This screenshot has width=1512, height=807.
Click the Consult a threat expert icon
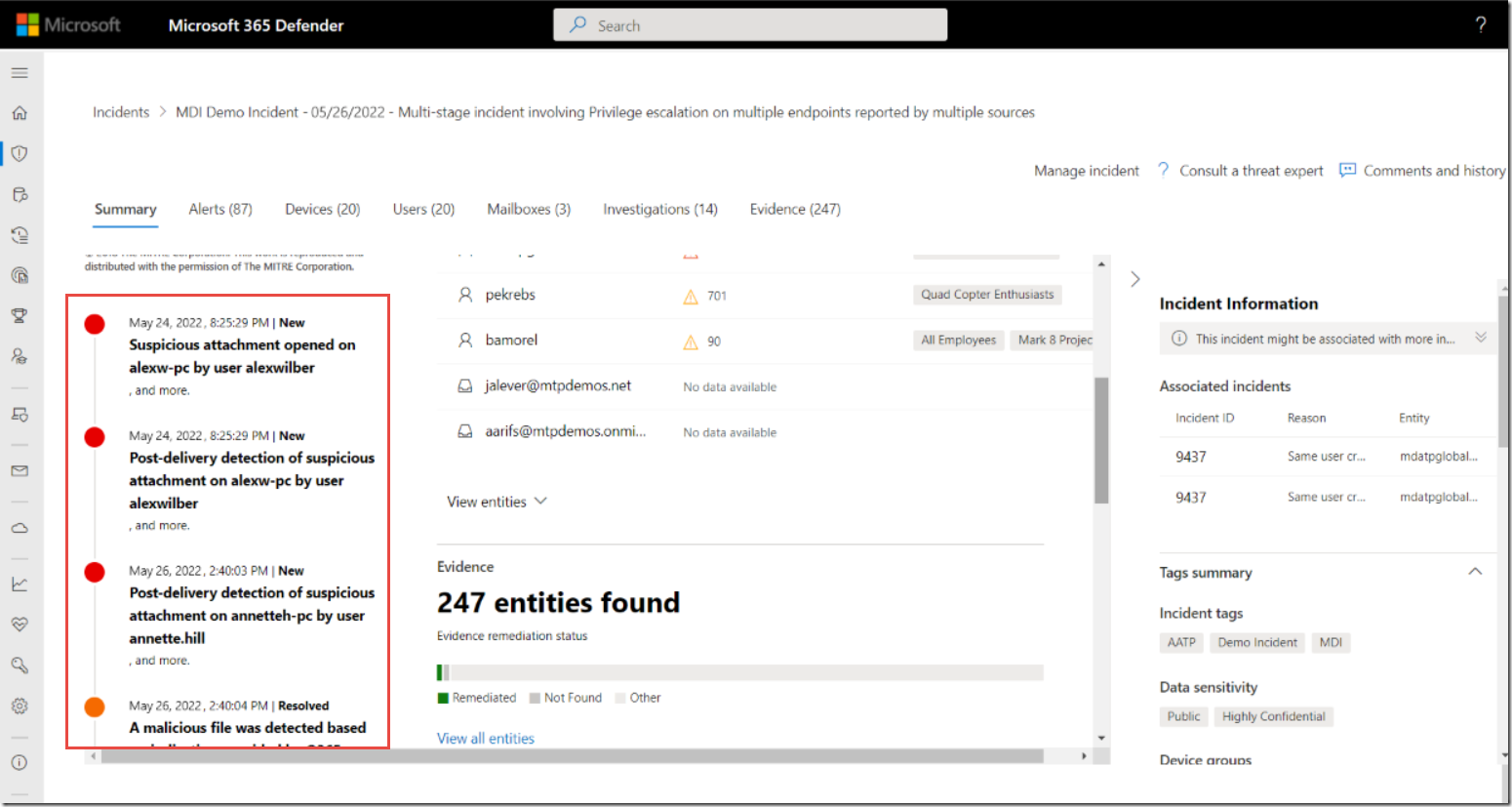(1163, 170)
